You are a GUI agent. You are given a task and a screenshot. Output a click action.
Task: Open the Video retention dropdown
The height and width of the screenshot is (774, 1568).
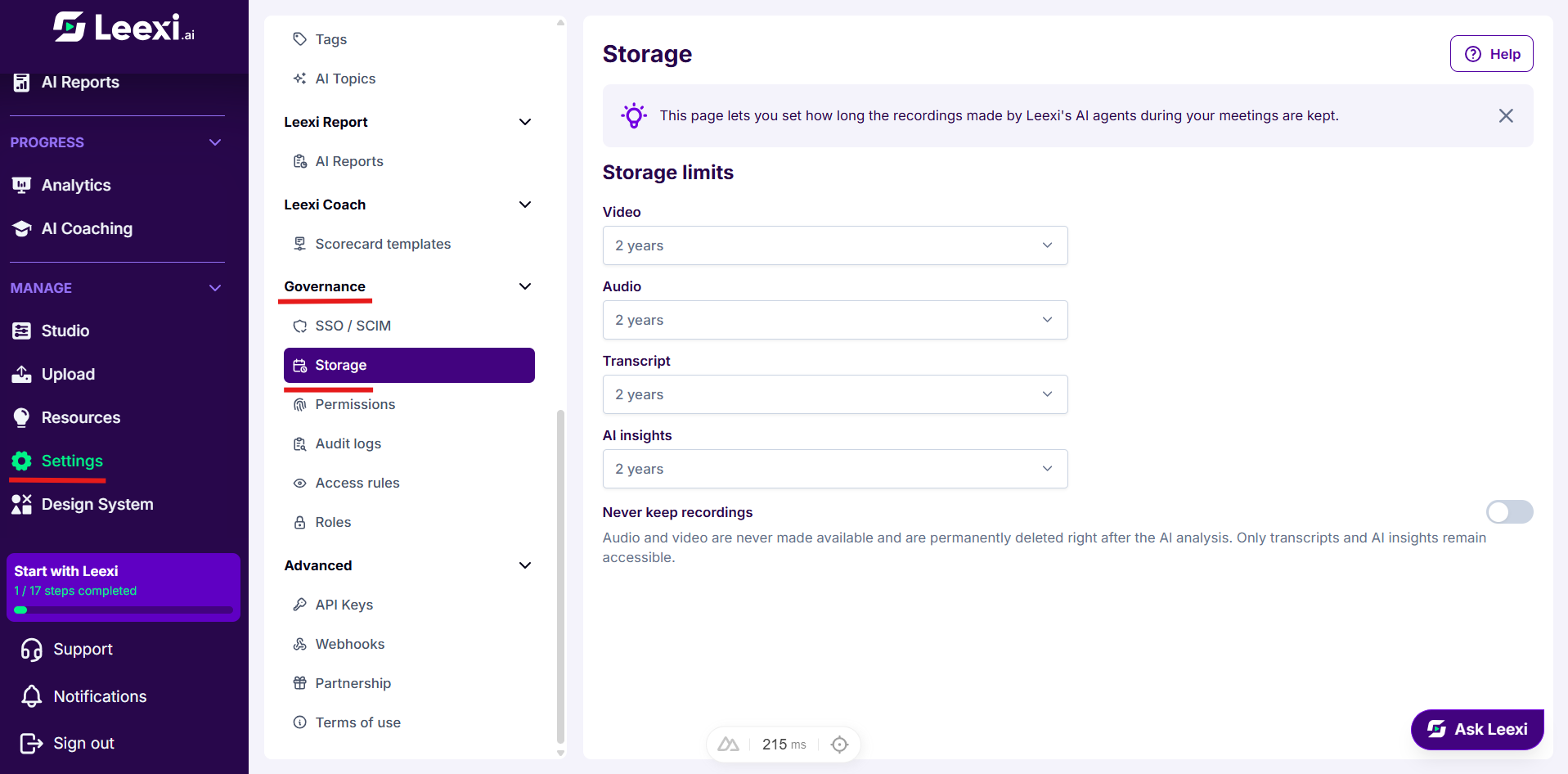coord(835,245)
